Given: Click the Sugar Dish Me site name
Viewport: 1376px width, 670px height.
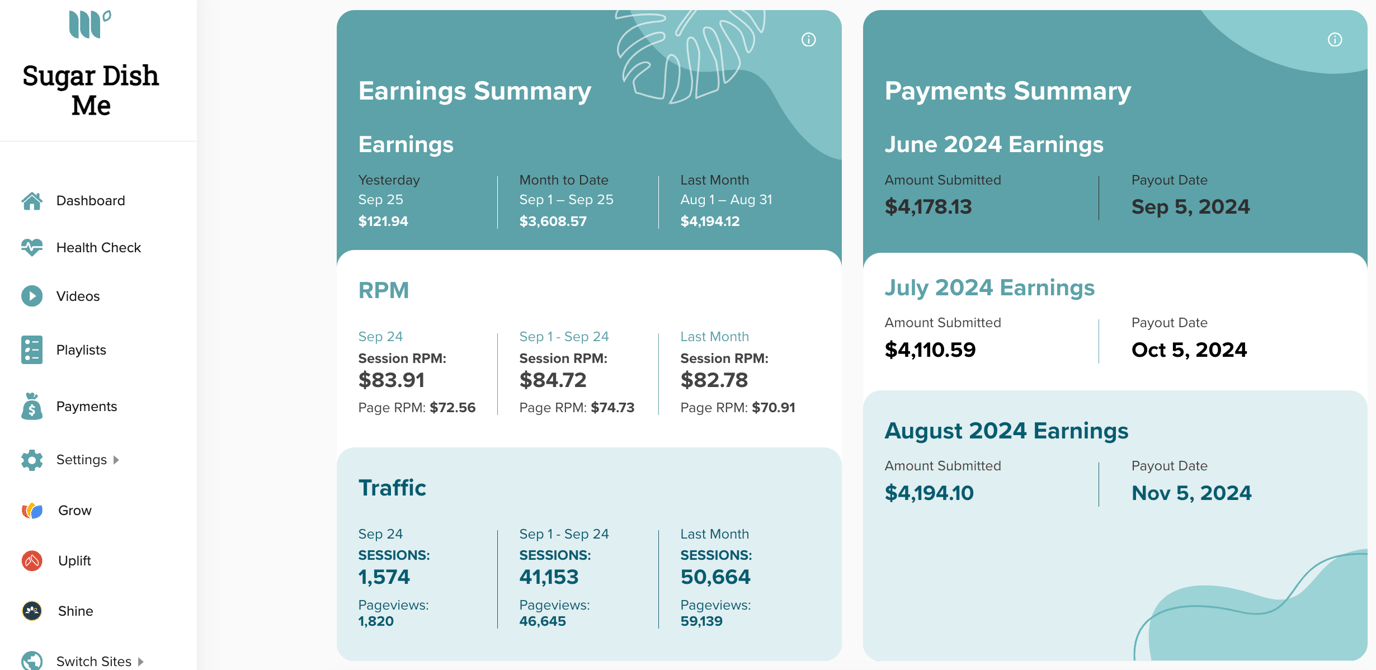Looking at the screenshot, I should click(x=90, y=89).
